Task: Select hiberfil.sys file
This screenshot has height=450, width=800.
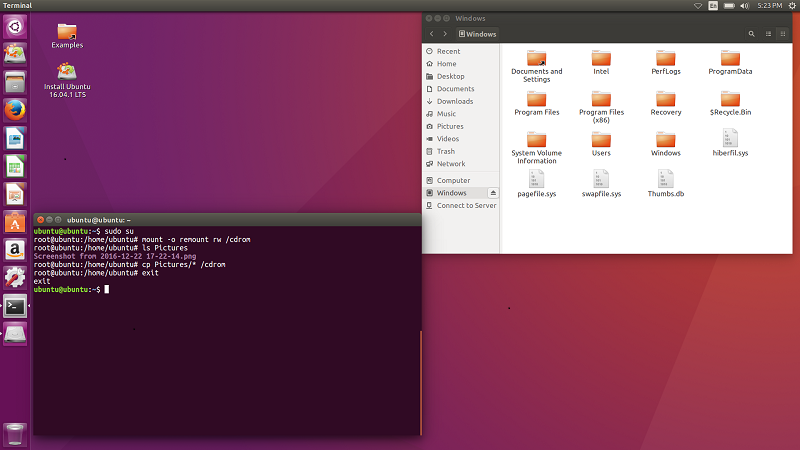Action: point(730,143)
